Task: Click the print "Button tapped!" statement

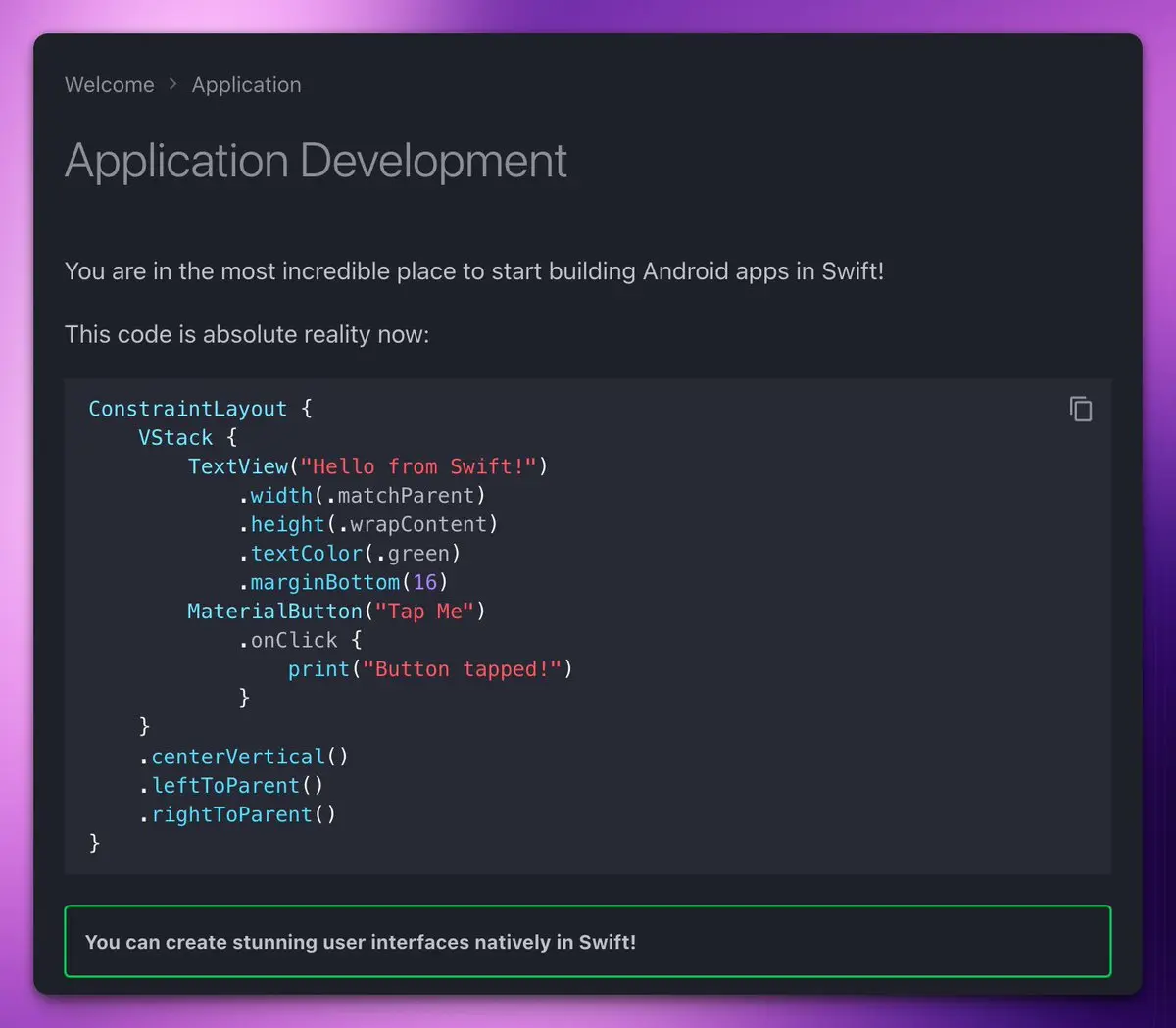Action: click(429, 669)
